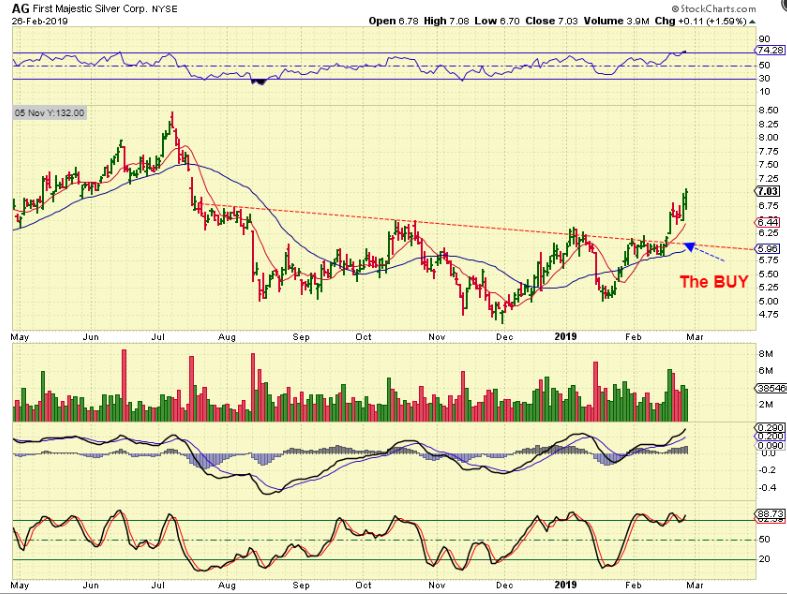Click the 8.50 price axis label
Image resolution: width=787 pixels, height=594 pixels.
pyautogui.click(x=769, y=110)
